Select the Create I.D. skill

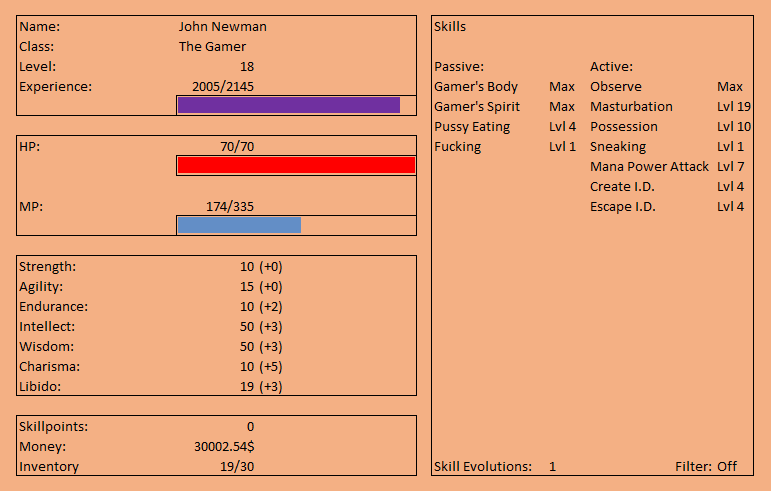(622, 187)
